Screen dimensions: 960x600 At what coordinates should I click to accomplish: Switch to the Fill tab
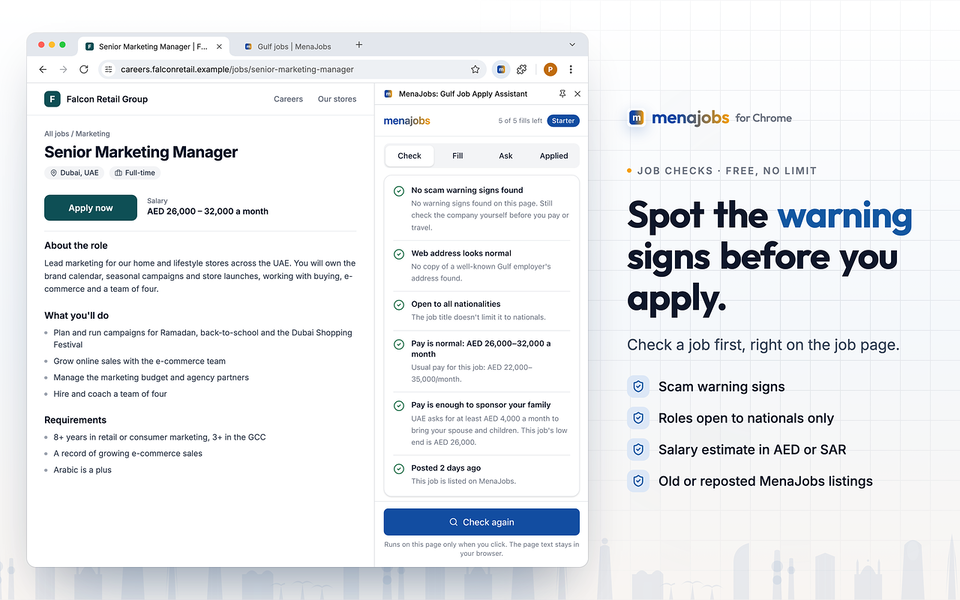coord(457,156)
